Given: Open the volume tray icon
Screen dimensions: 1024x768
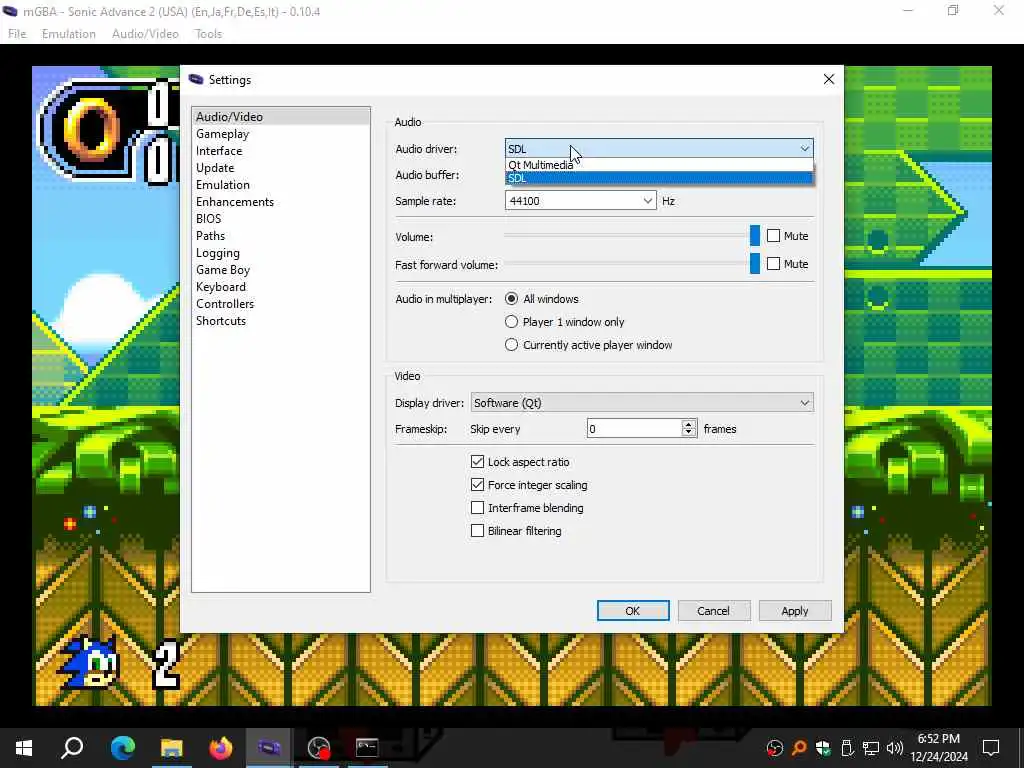Looking at the screenshot, I should click(x=895, y=748).
